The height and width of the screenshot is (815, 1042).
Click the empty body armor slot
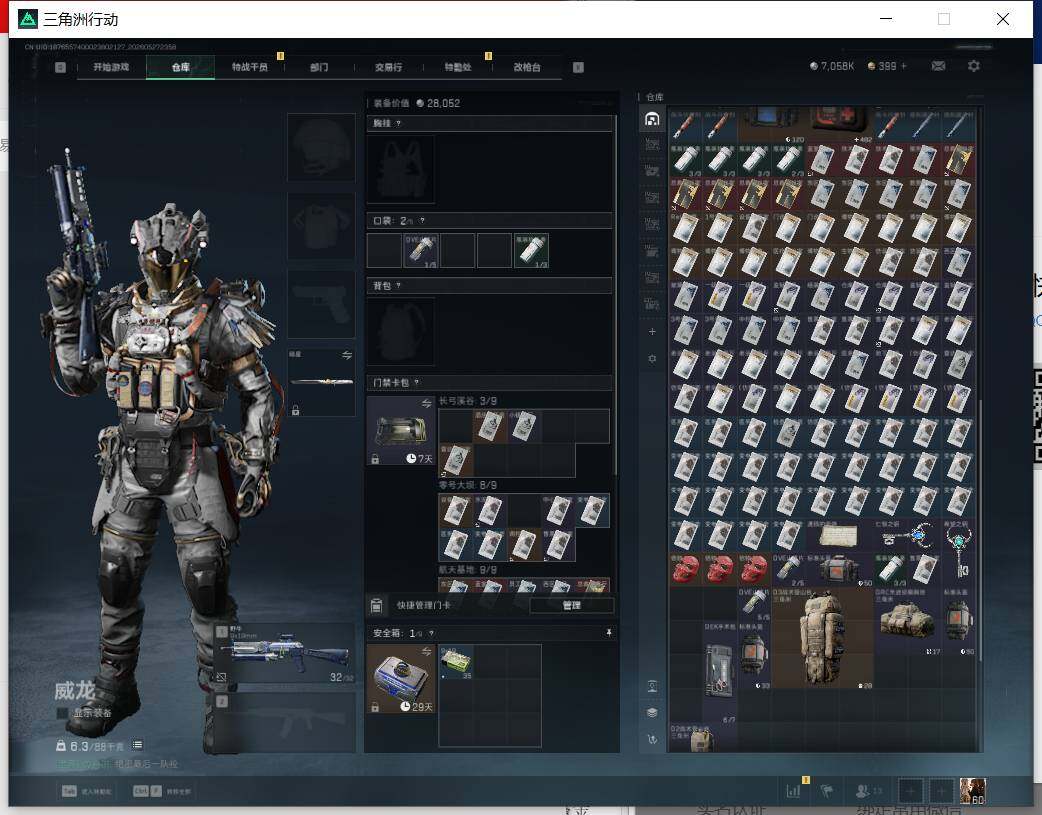click(321, 225)
